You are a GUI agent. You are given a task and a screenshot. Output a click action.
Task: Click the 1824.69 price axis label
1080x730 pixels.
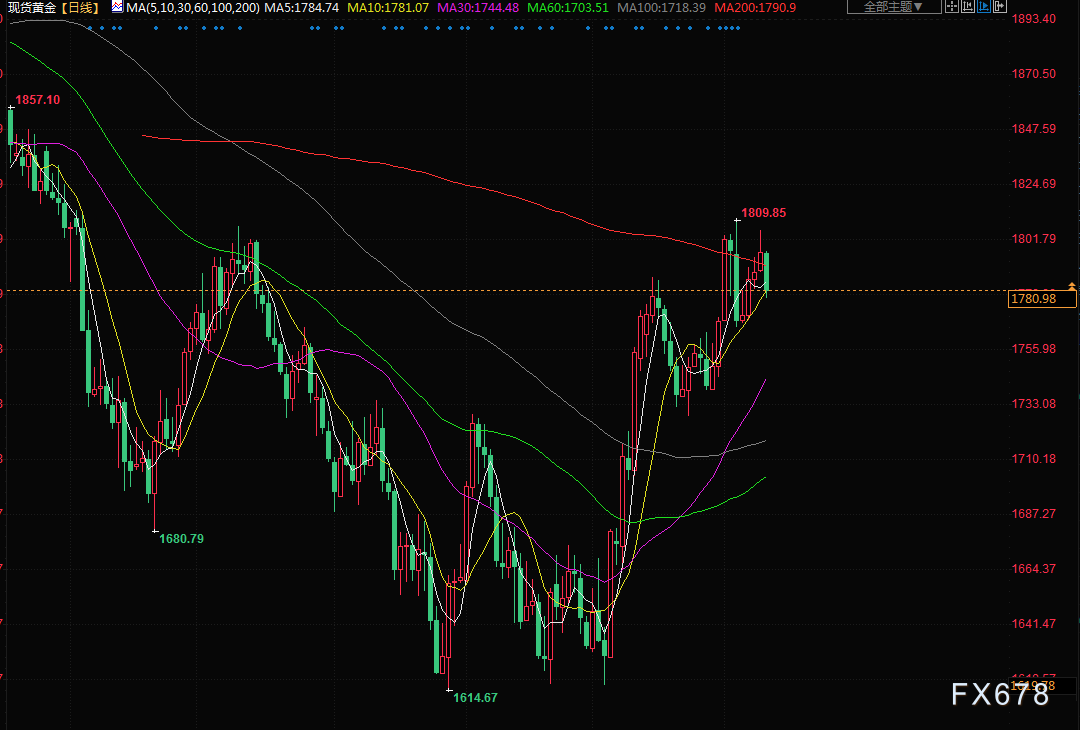click(x=1033, y=184)
